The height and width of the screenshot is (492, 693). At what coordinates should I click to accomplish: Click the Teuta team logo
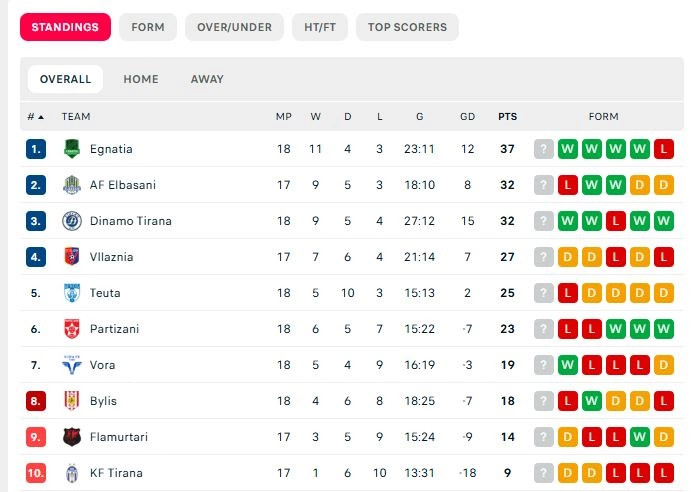click(x=71, y=293)
